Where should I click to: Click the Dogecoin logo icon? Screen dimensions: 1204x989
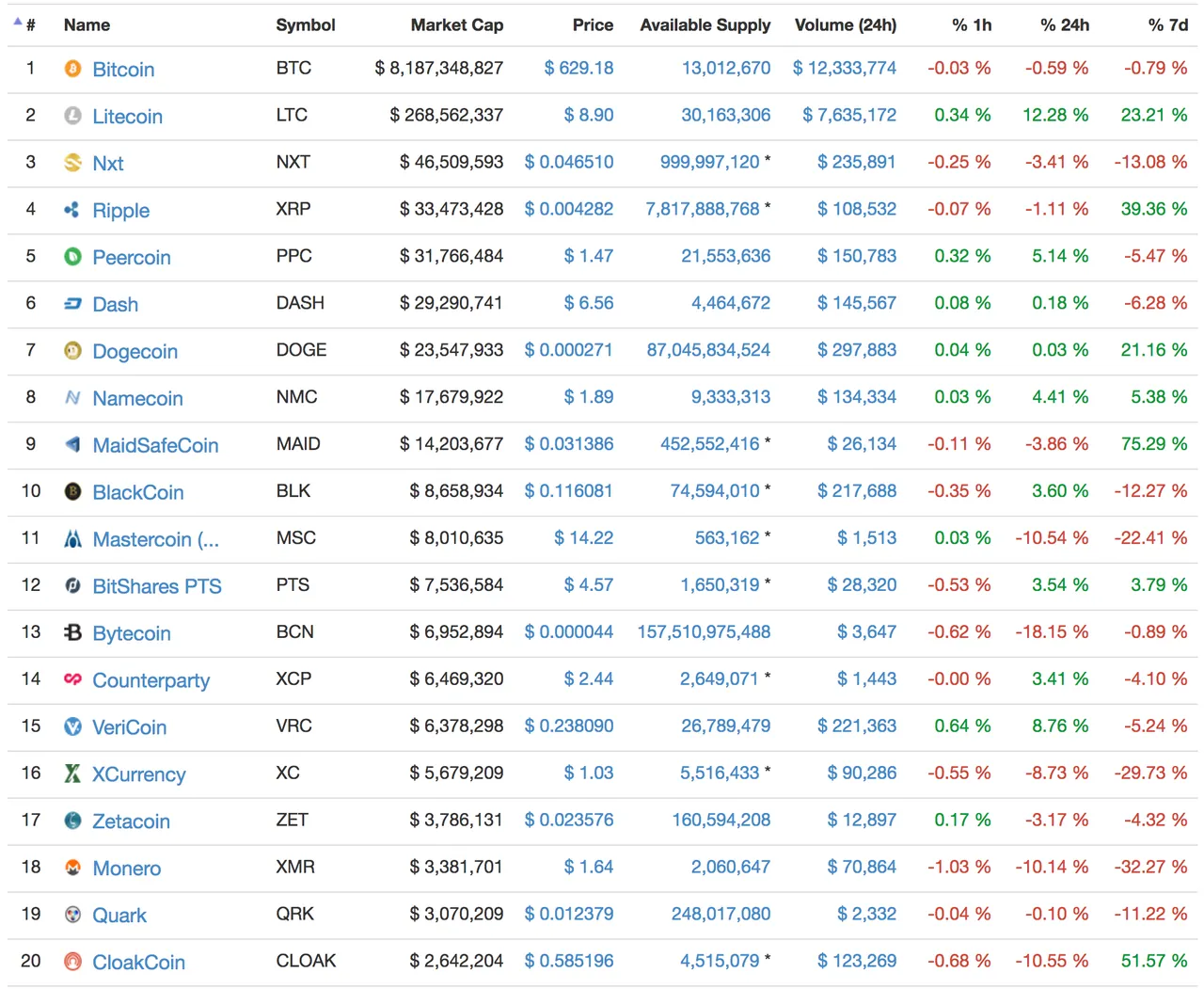72,351
